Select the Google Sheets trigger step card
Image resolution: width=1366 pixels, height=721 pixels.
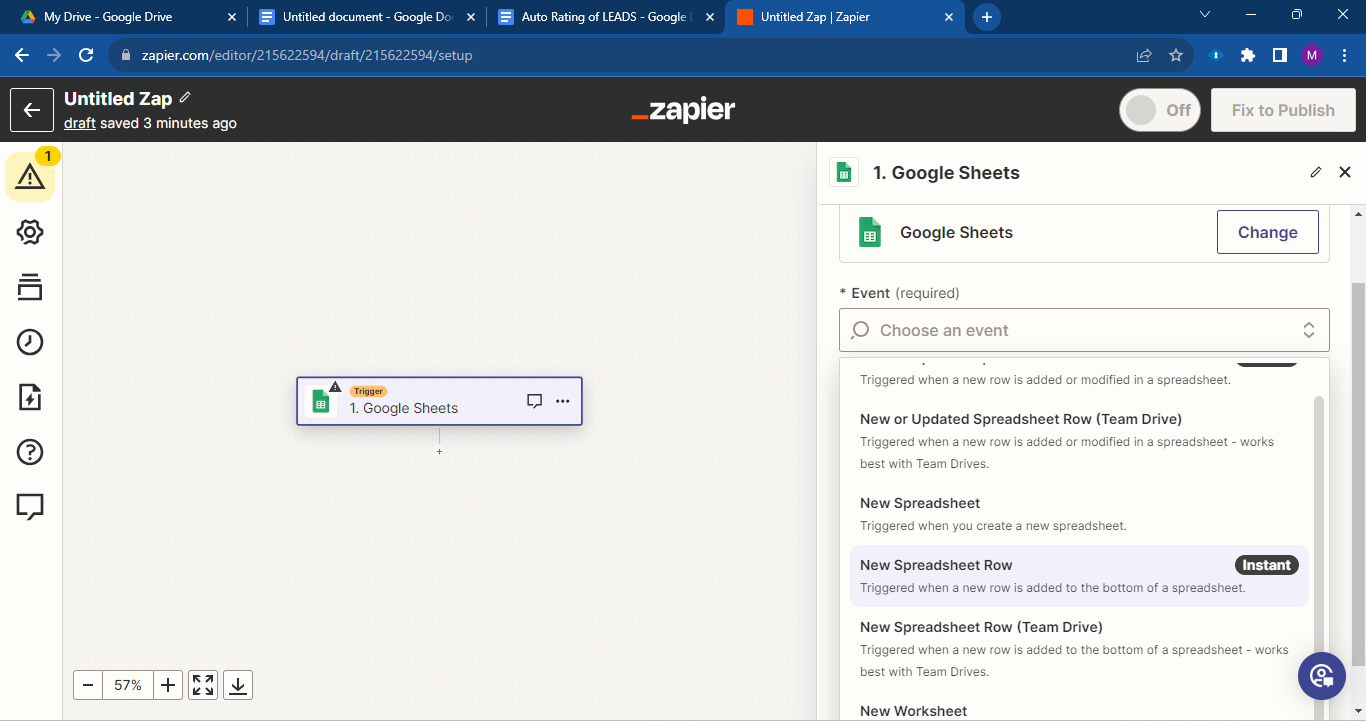(439, 401)
